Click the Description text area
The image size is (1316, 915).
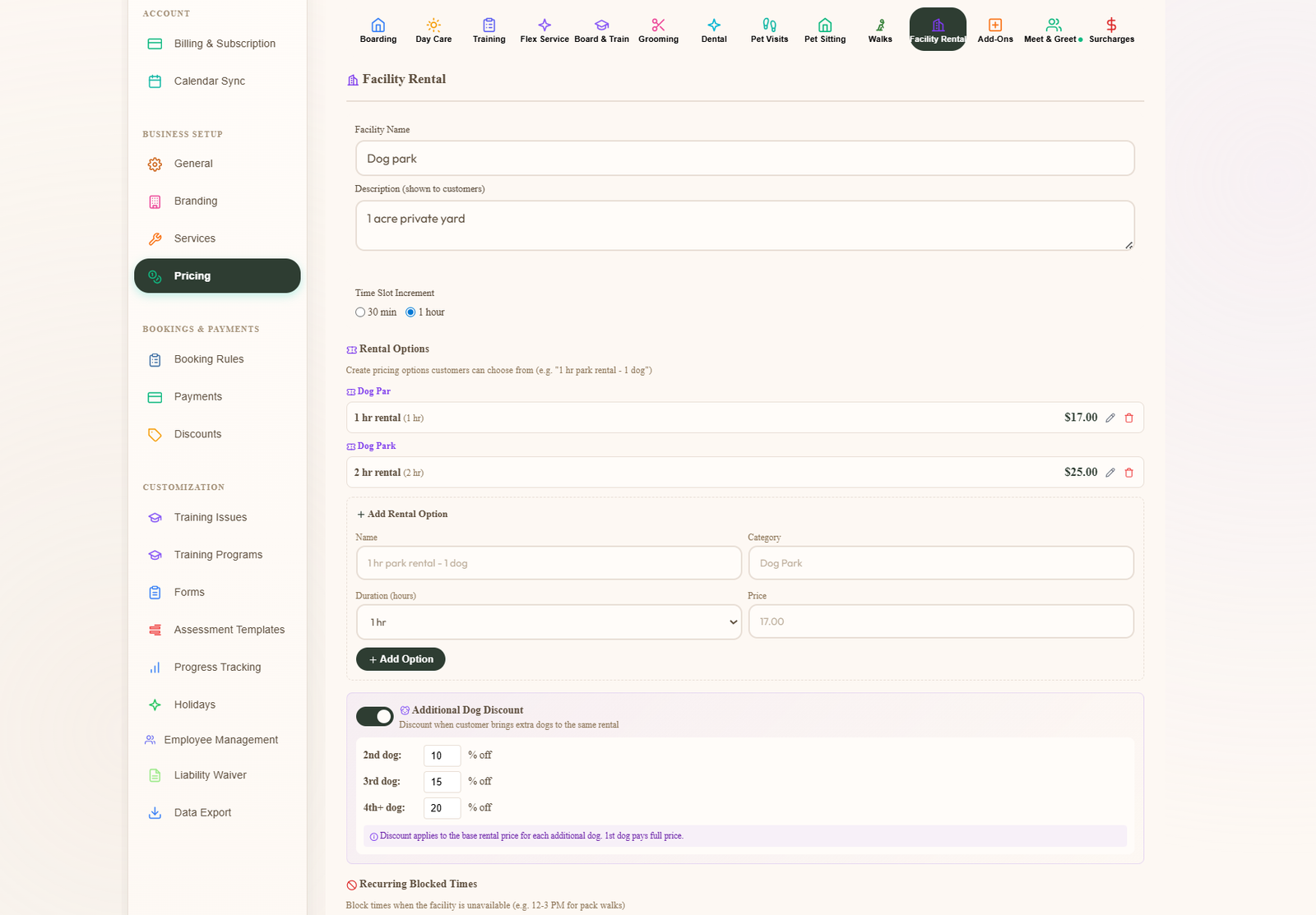point(744,225)
